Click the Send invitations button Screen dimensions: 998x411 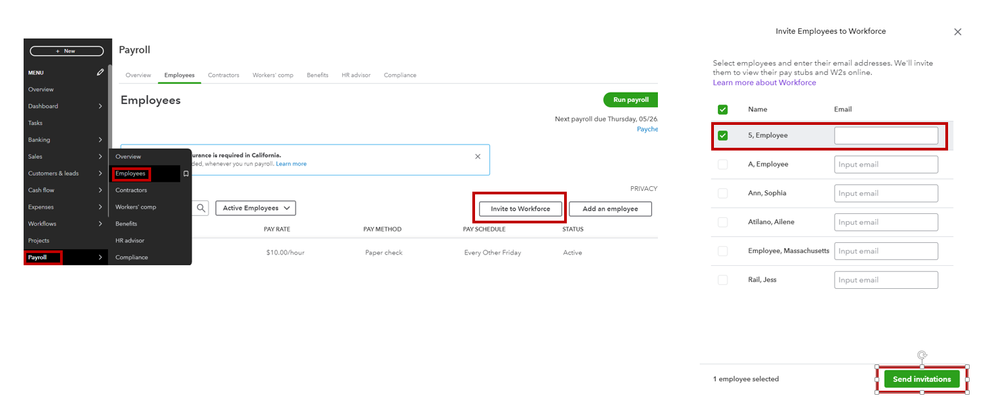(922, 379)
